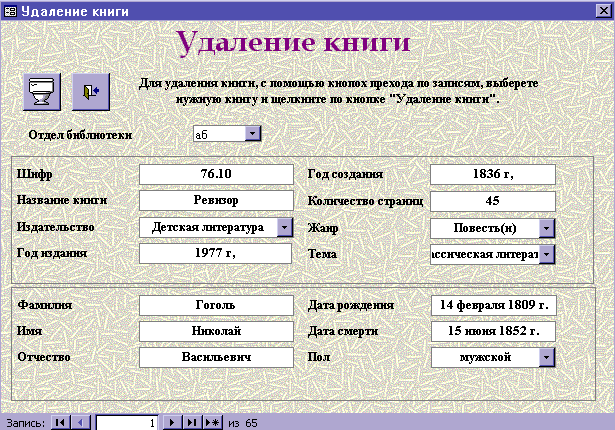615x430 pixels.
Task: Click the record number box showing 1
Action: 127,423
